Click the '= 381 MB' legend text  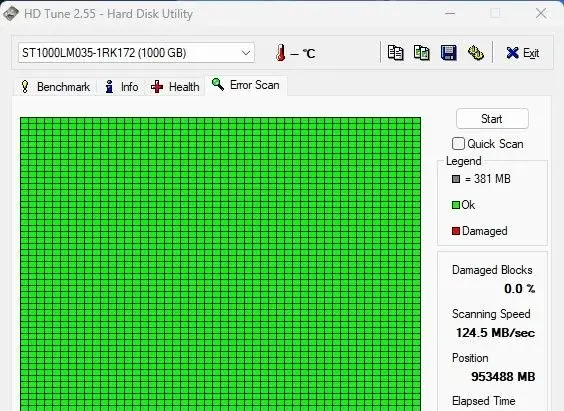tap(487, 179)
